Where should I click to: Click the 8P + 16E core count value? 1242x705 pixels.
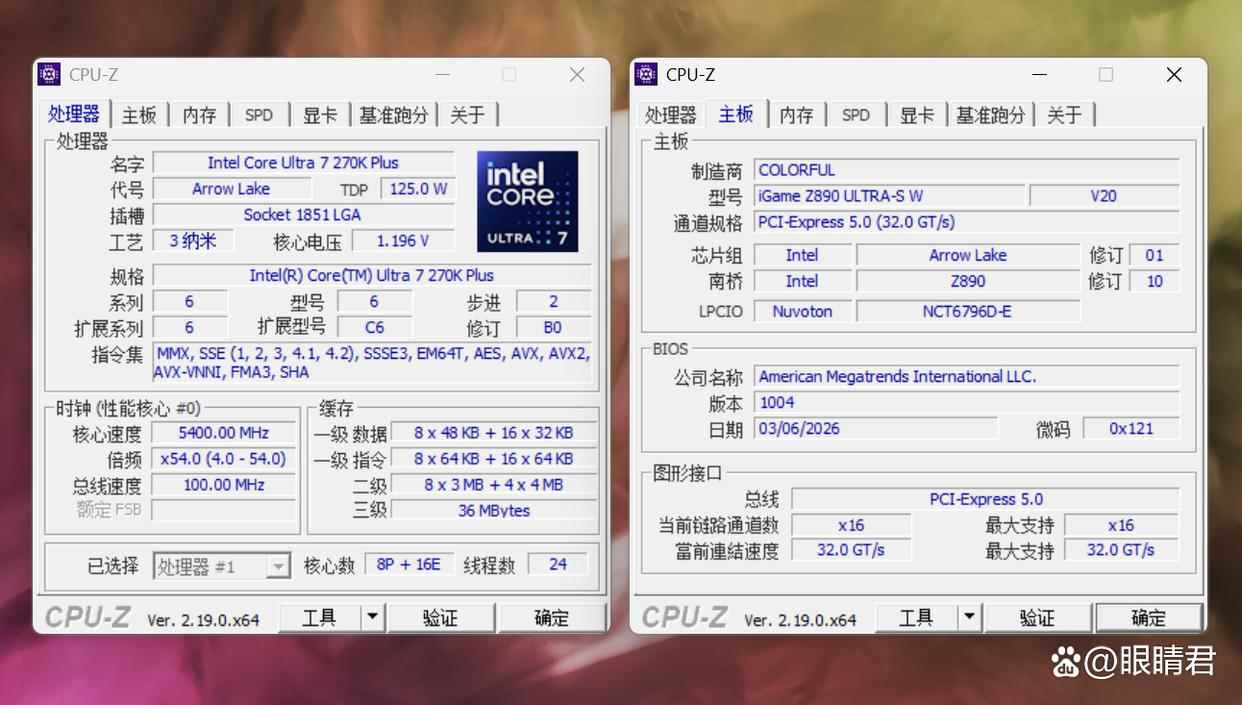tap(408, 565)
